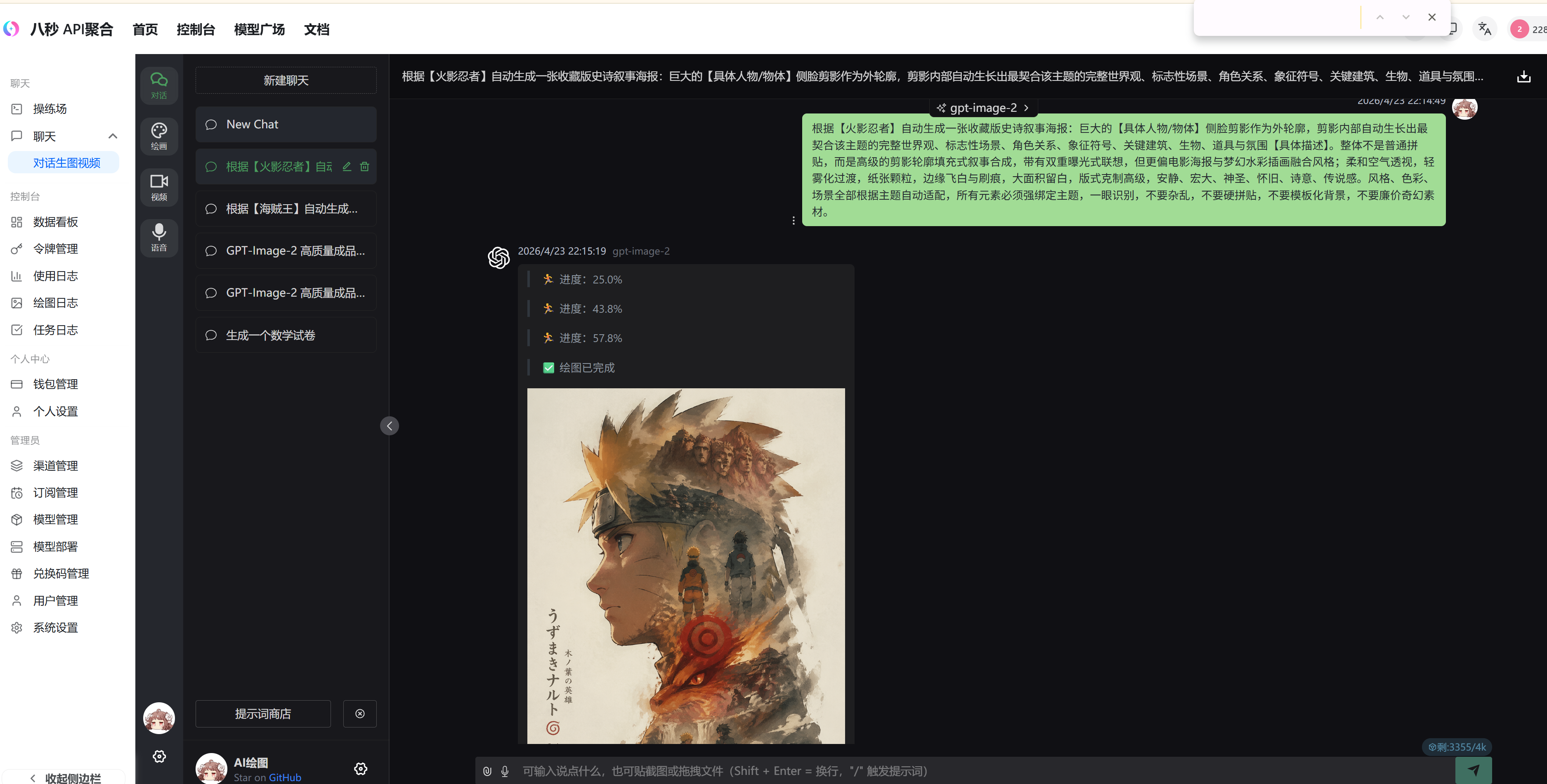Go to next match with the down arrow
The width and height of the screenshot is (1547, 784).
(x=1406, y=17)
